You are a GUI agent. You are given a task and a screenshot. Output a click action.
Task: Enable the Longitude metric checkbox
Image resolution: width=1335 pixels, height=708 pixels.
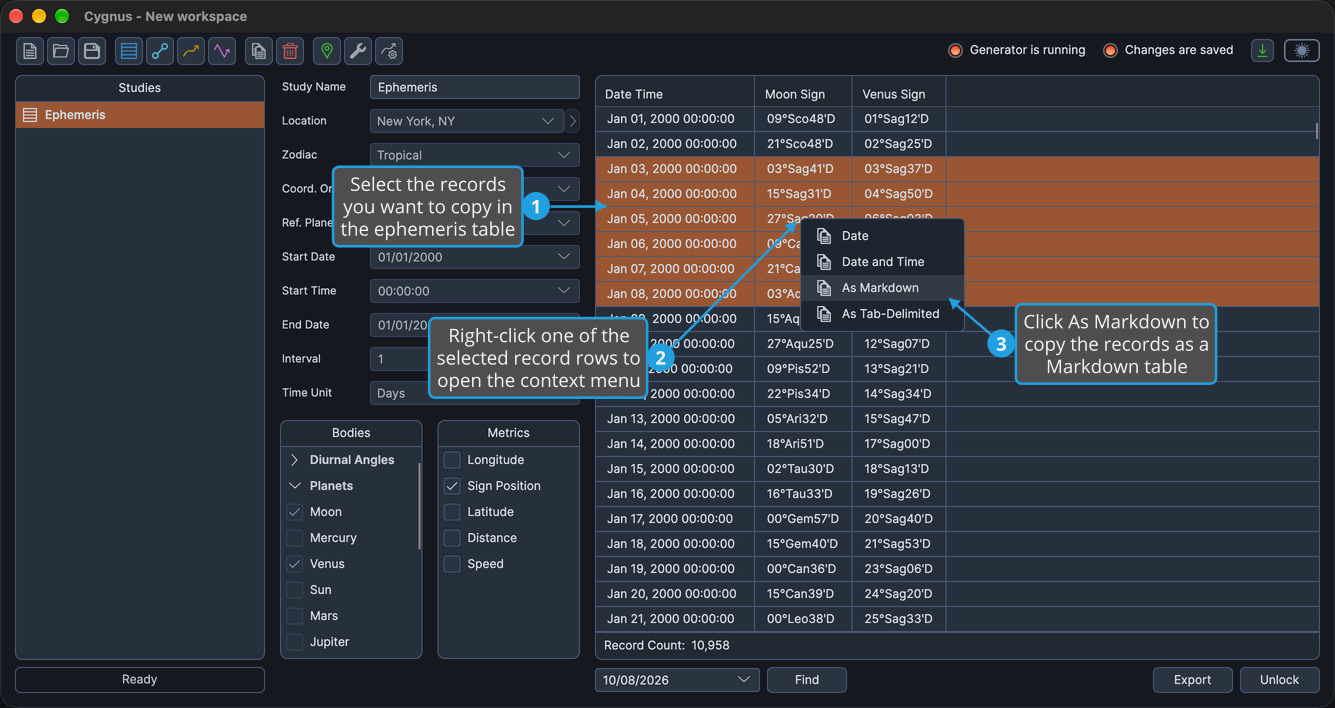click(x=452, y=460)
